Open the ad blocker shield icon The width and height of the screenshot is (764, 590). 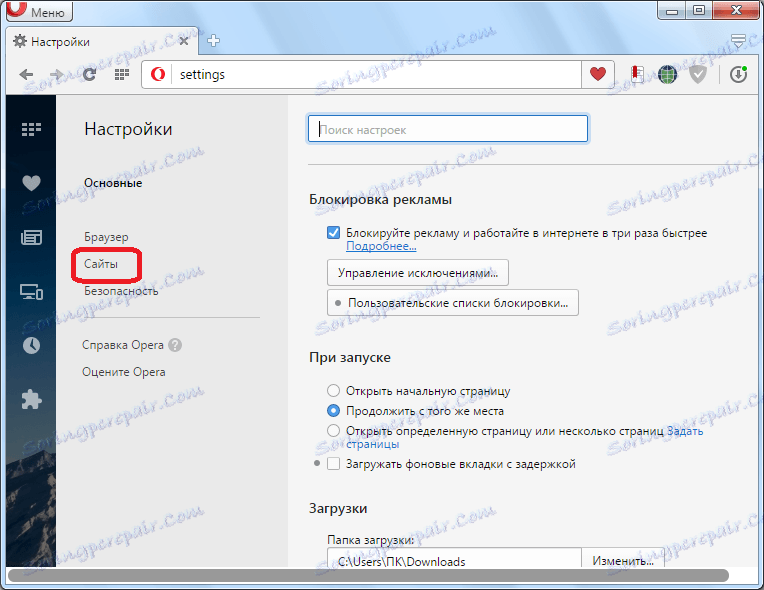698,75
